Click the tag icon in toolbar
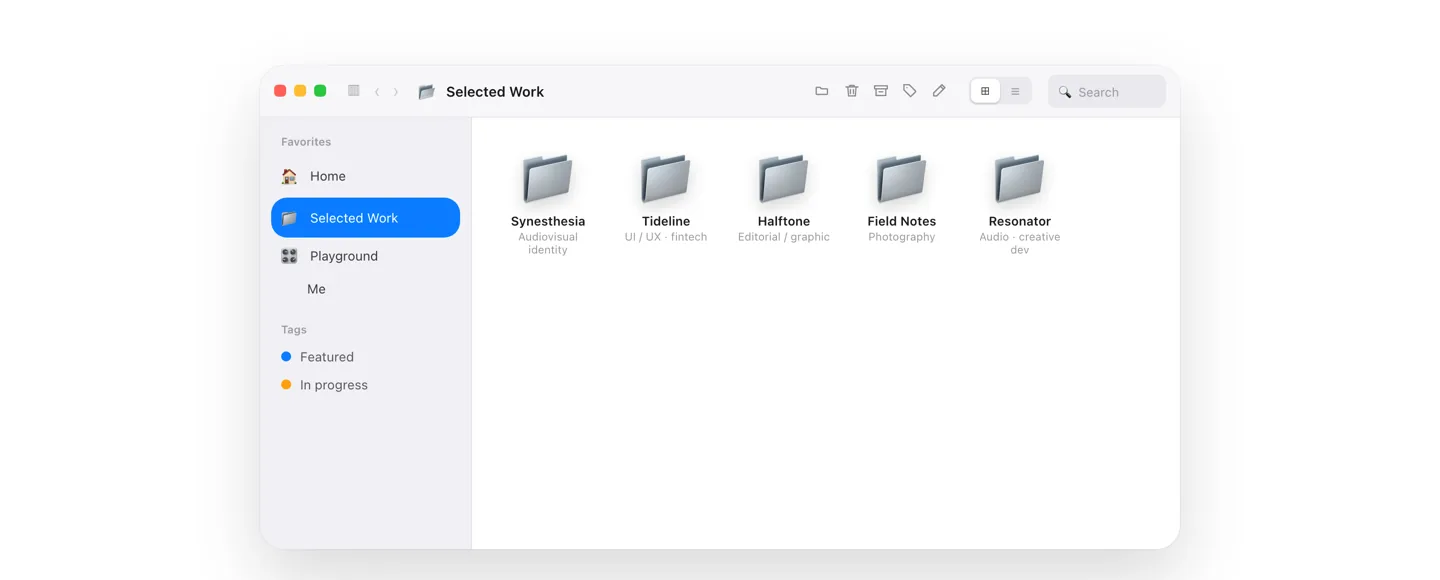The height and width of the screenshot is (580, 1440). pyautogui.click(x=910, y=91)
